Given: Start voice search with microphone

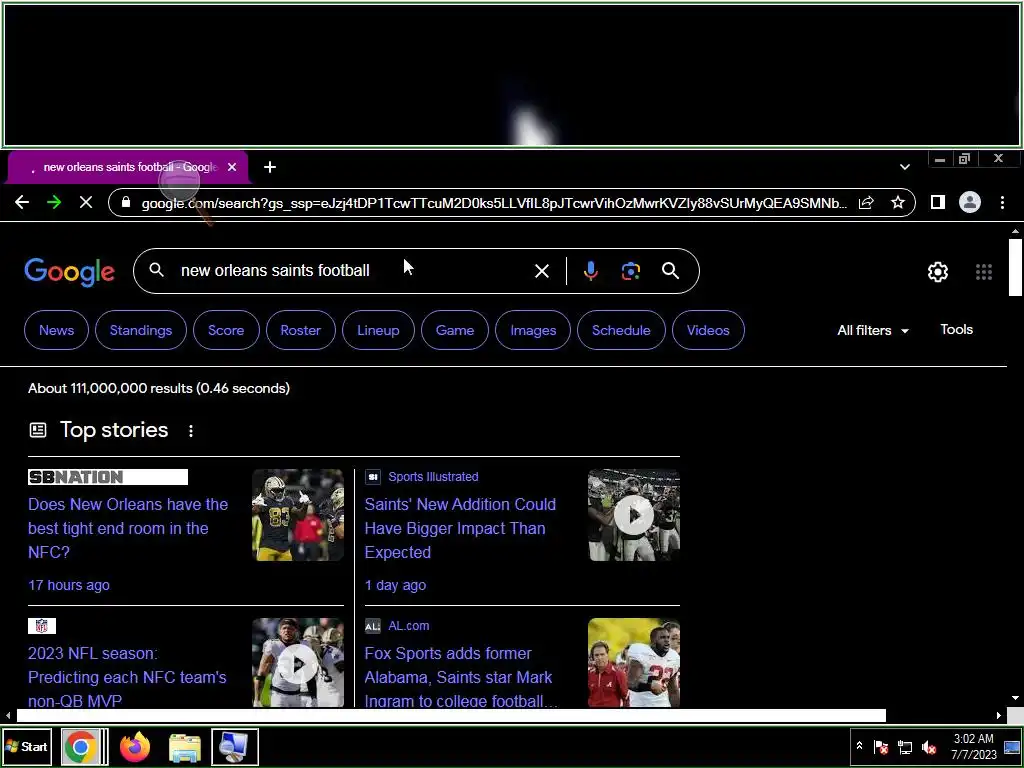Looking at the screenshot, I should click(x=590, y=271).
